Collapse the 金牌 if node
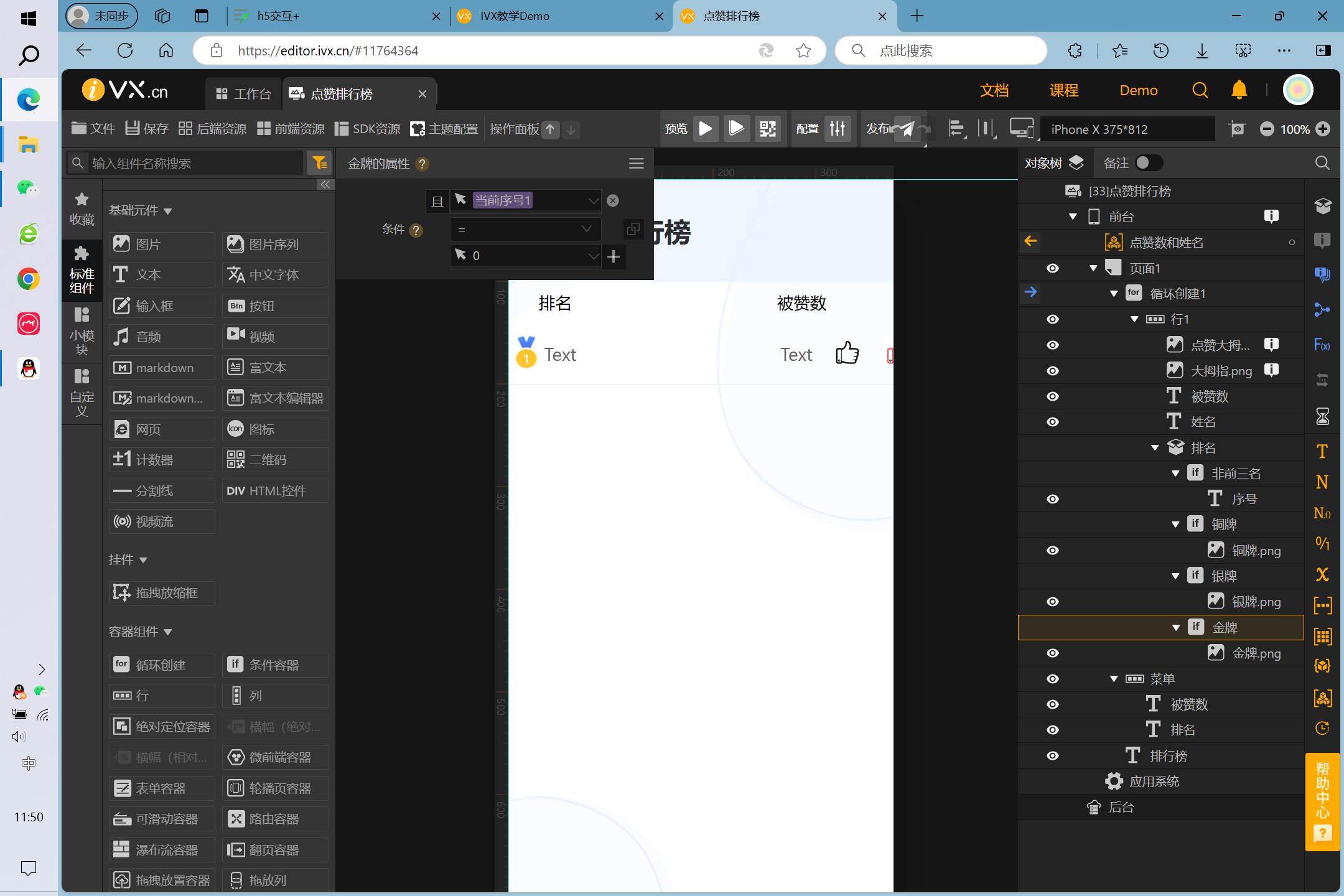Viewport: 1344px width, 896px height. point(1175,628)
